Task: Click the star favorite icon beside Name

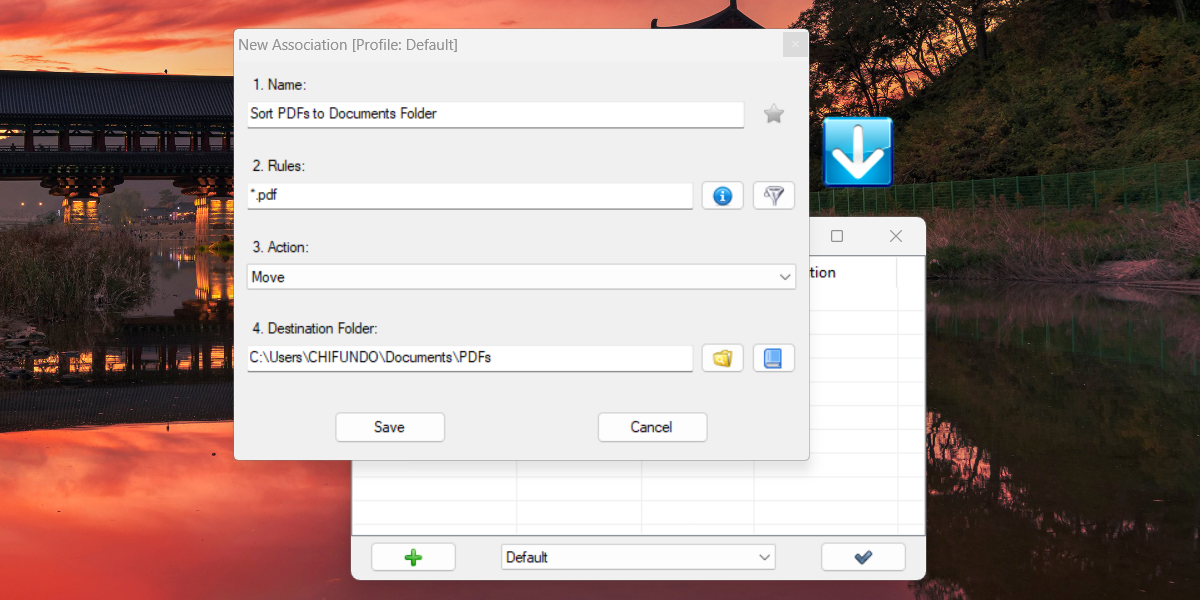Action: pyautogui.click(x=773, y=114)
